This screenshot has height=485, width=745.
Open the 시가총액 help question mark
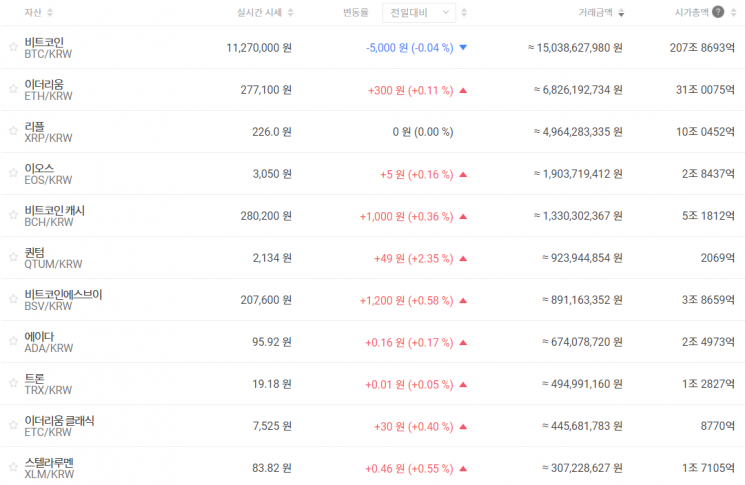click(718, 12)
